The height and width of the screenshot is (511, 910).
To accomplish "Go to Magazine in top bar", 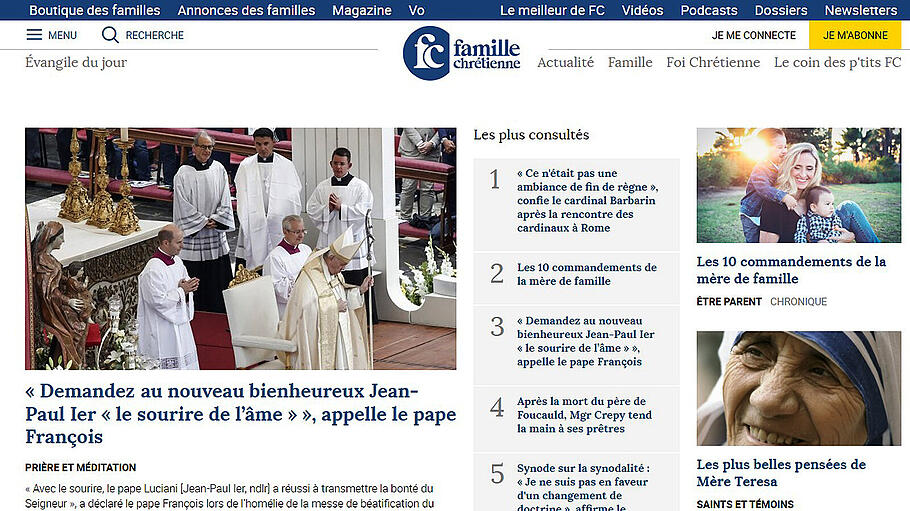I will click(x=361, y=10).
